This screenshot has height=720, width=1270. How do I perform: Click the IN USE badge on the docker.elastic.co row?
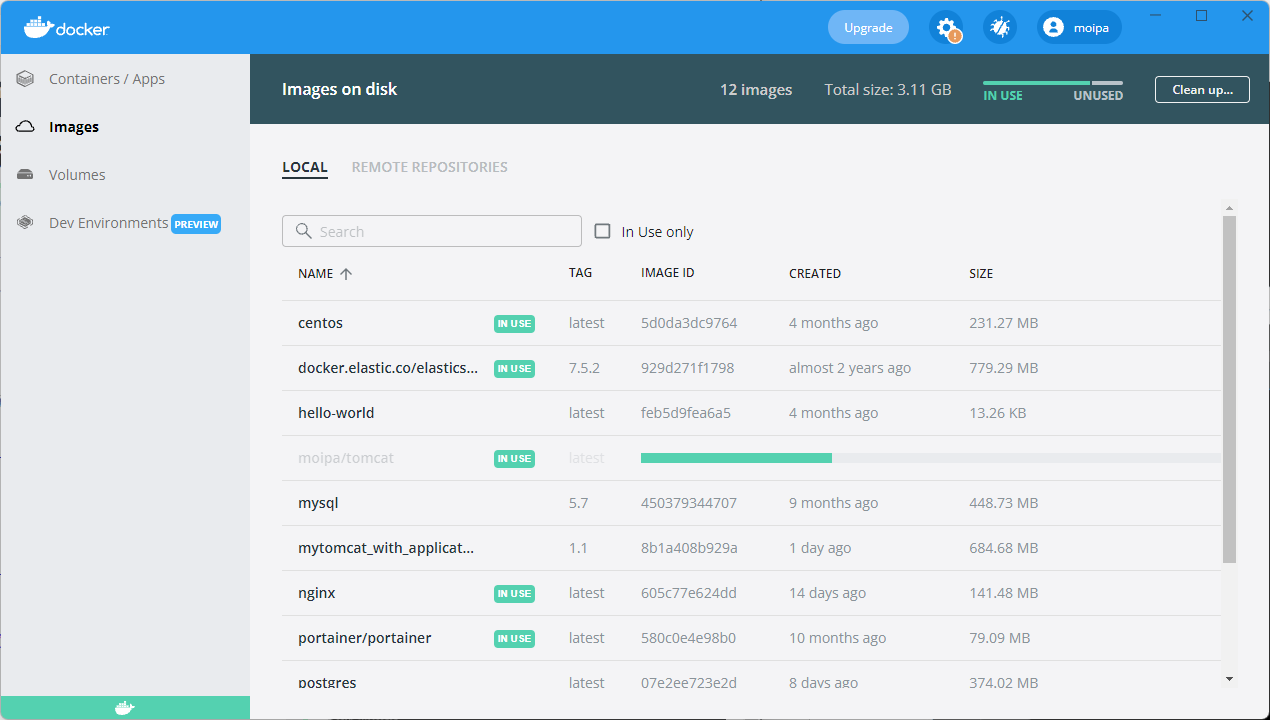point(514,369)
